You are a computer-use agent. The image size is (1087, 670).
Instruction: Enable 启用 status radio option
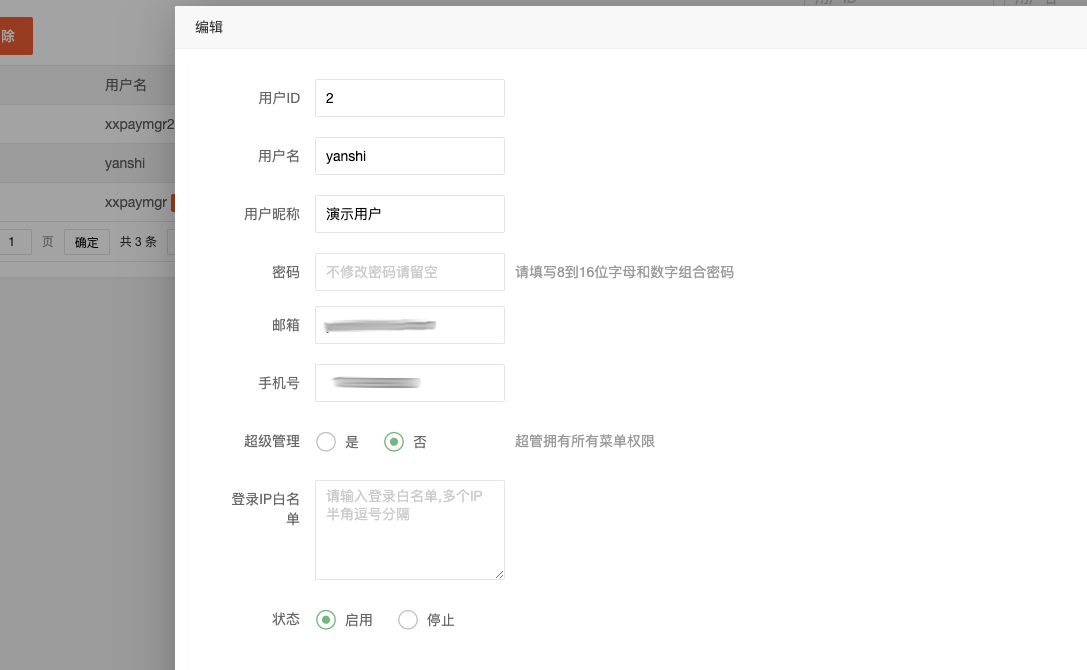point(325,619)
